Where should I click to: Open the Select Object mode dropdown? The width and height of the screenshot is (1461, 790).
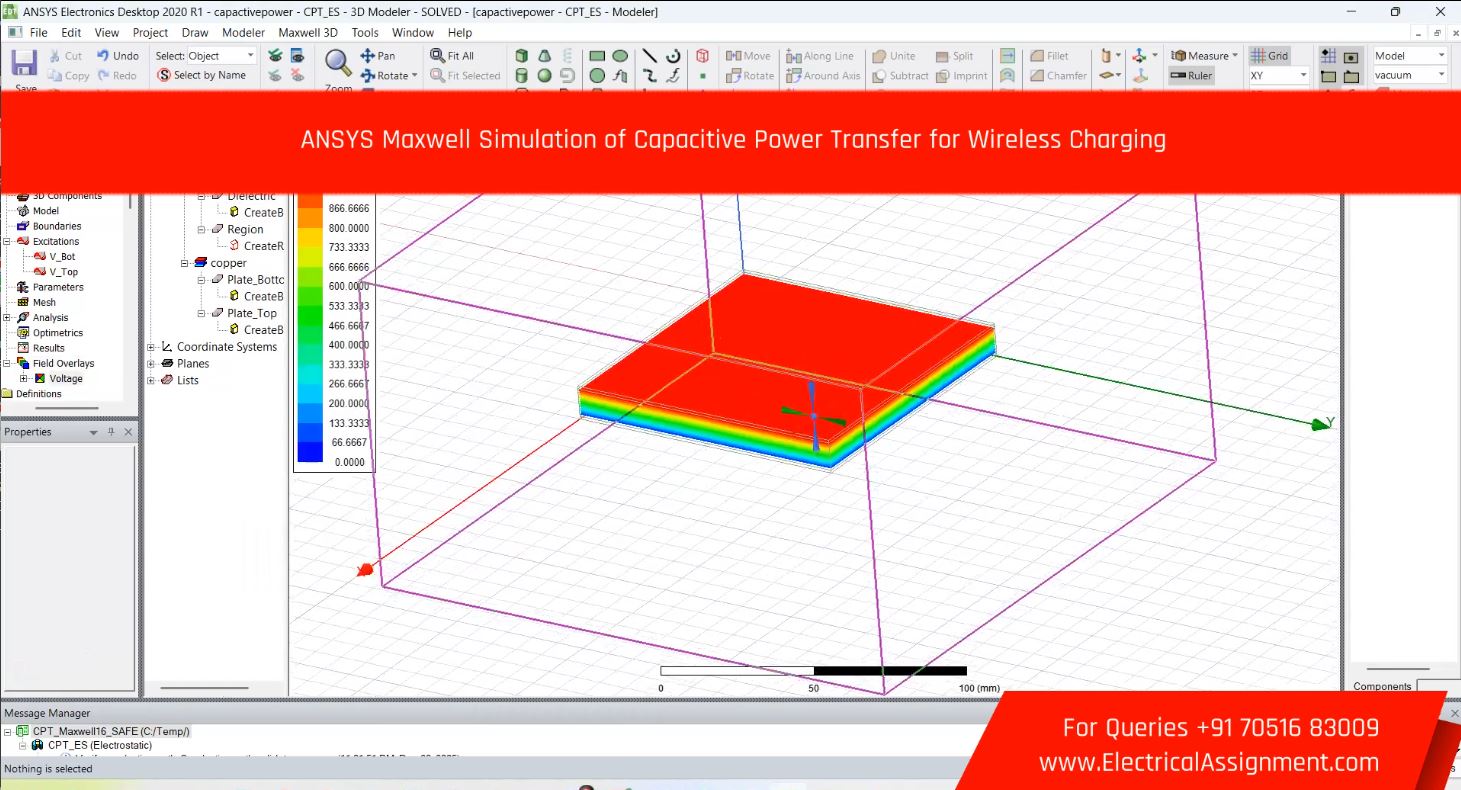click(250, 56)
